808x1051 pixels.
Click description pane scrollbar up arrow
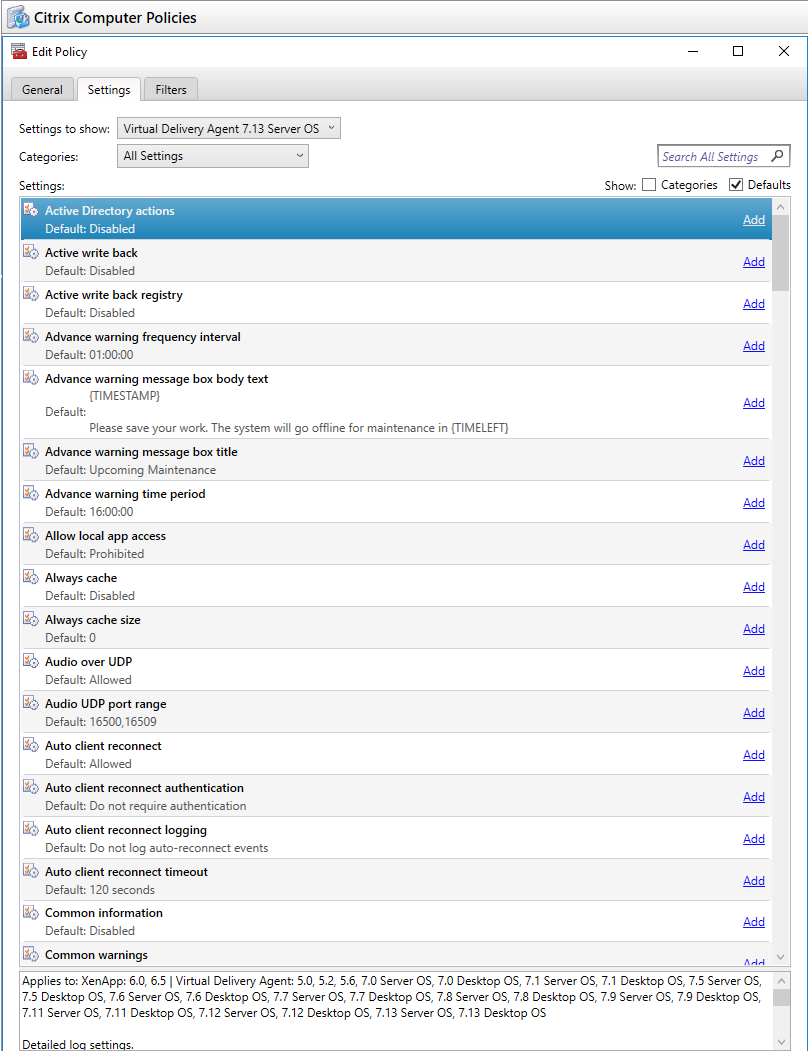(781, 981)
